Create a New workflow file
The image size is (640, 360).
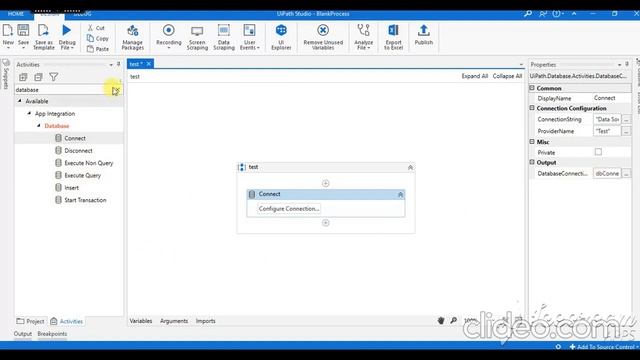[8, 36]
